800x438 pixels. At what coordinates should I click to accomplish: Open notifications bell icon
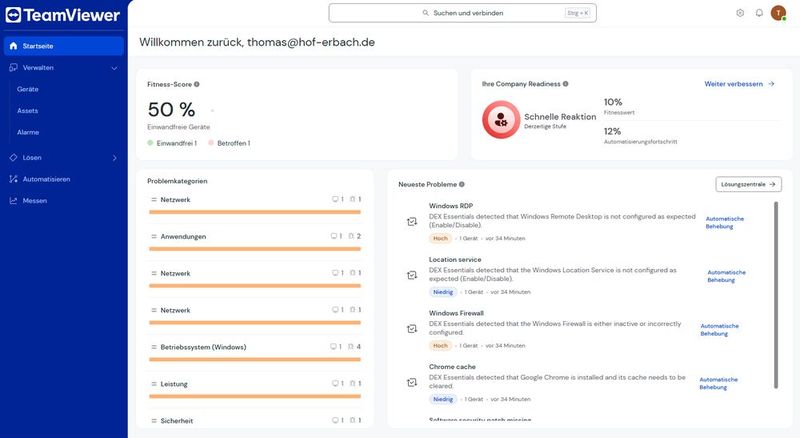[759, 13]
